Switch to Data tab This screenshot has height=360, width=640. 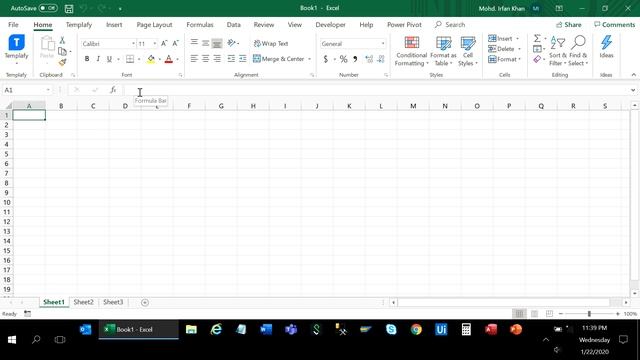(x=233, y=24)
